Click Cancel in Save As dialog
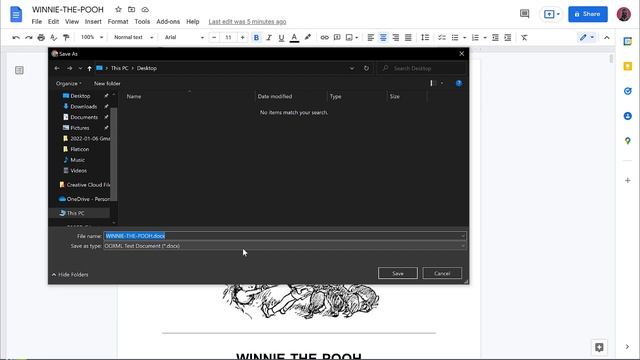Screen dimensions: 640x360 click(x=442, y=273)
